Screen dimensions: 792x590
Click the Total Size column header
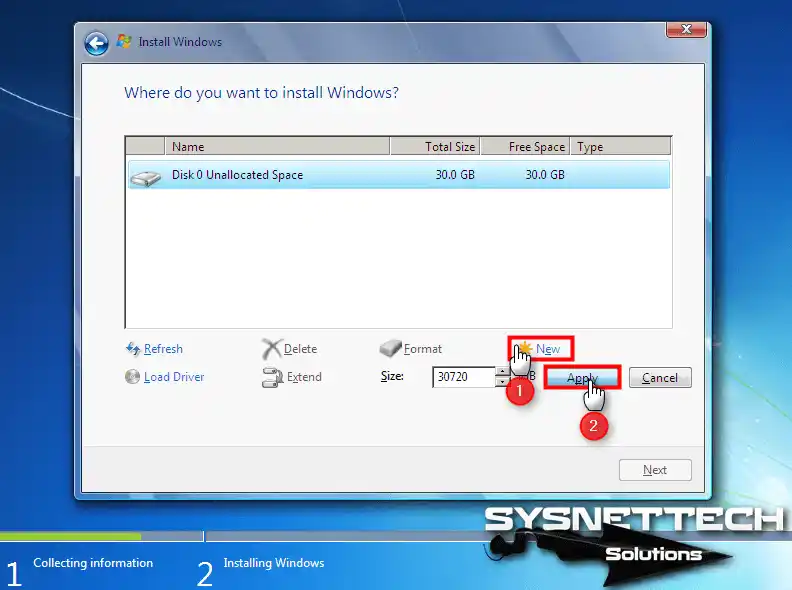tap(435, 146)
